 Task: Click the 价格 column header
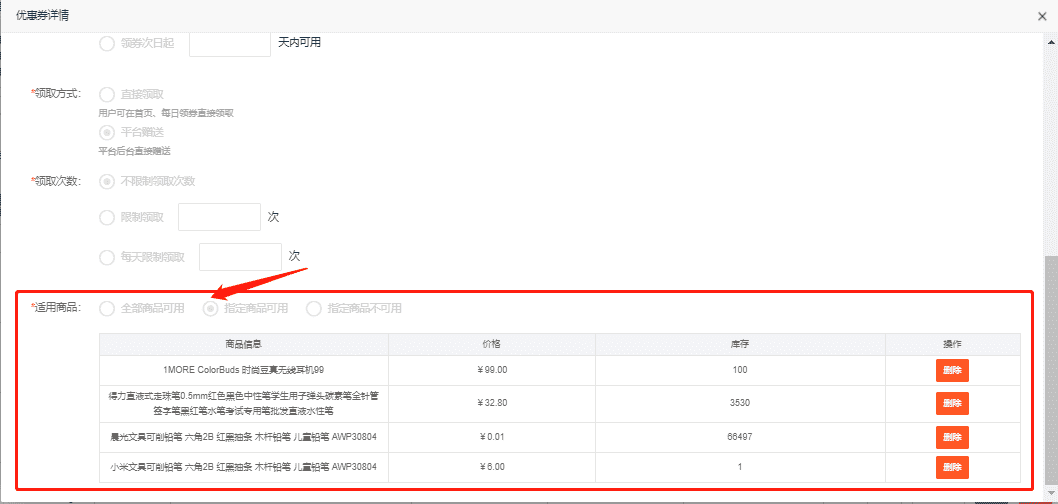point(491,344)
